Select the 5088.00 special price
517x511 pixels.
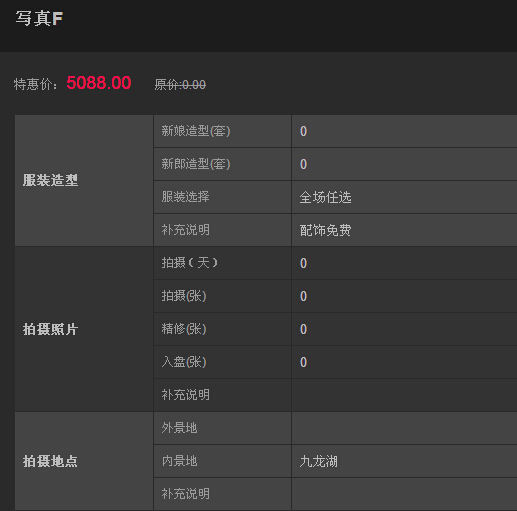(99, 83)
